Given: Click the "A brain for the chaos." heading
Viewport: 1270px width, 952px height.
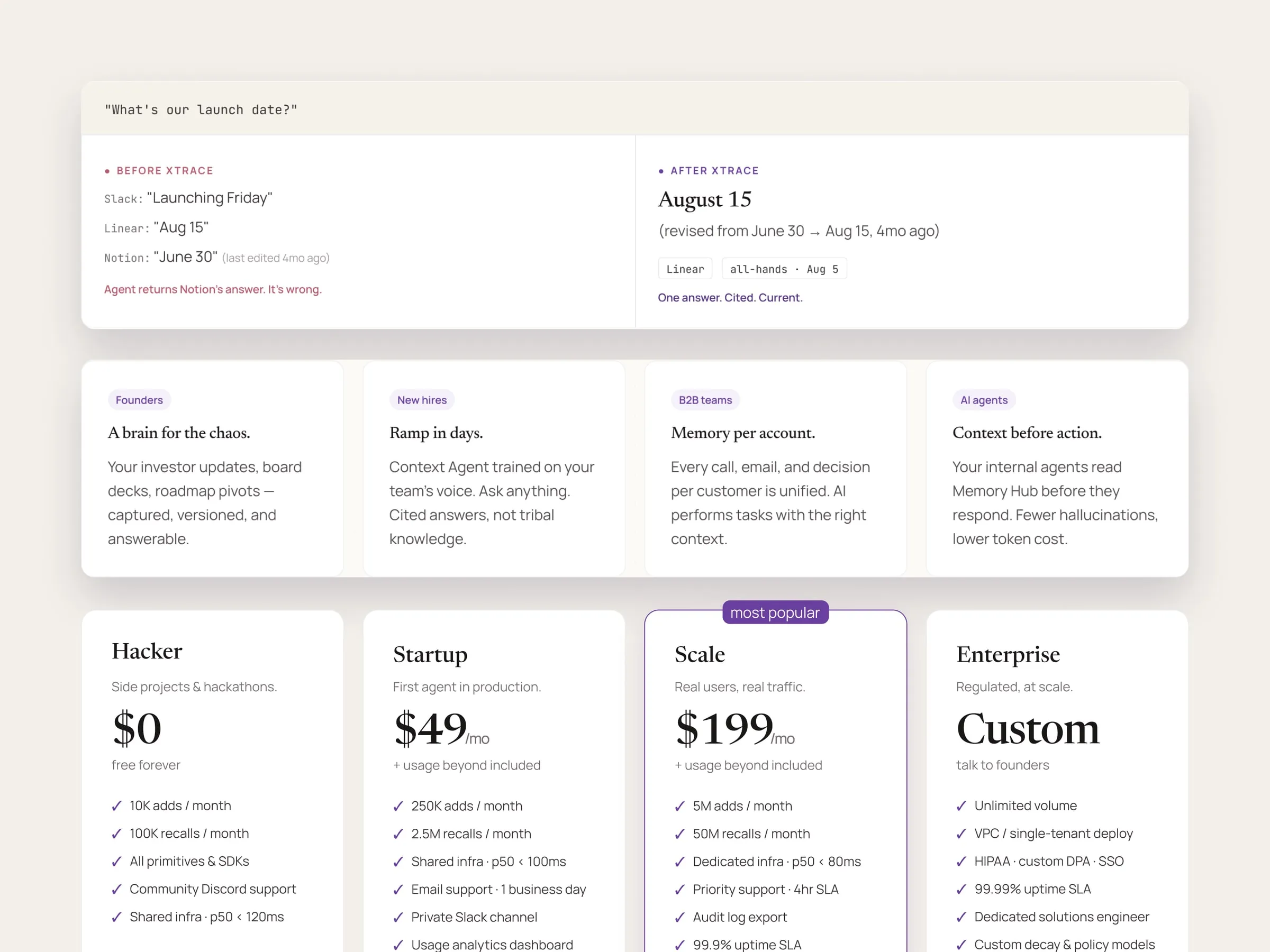Looking at the screenshot, I should coord(179,433).
